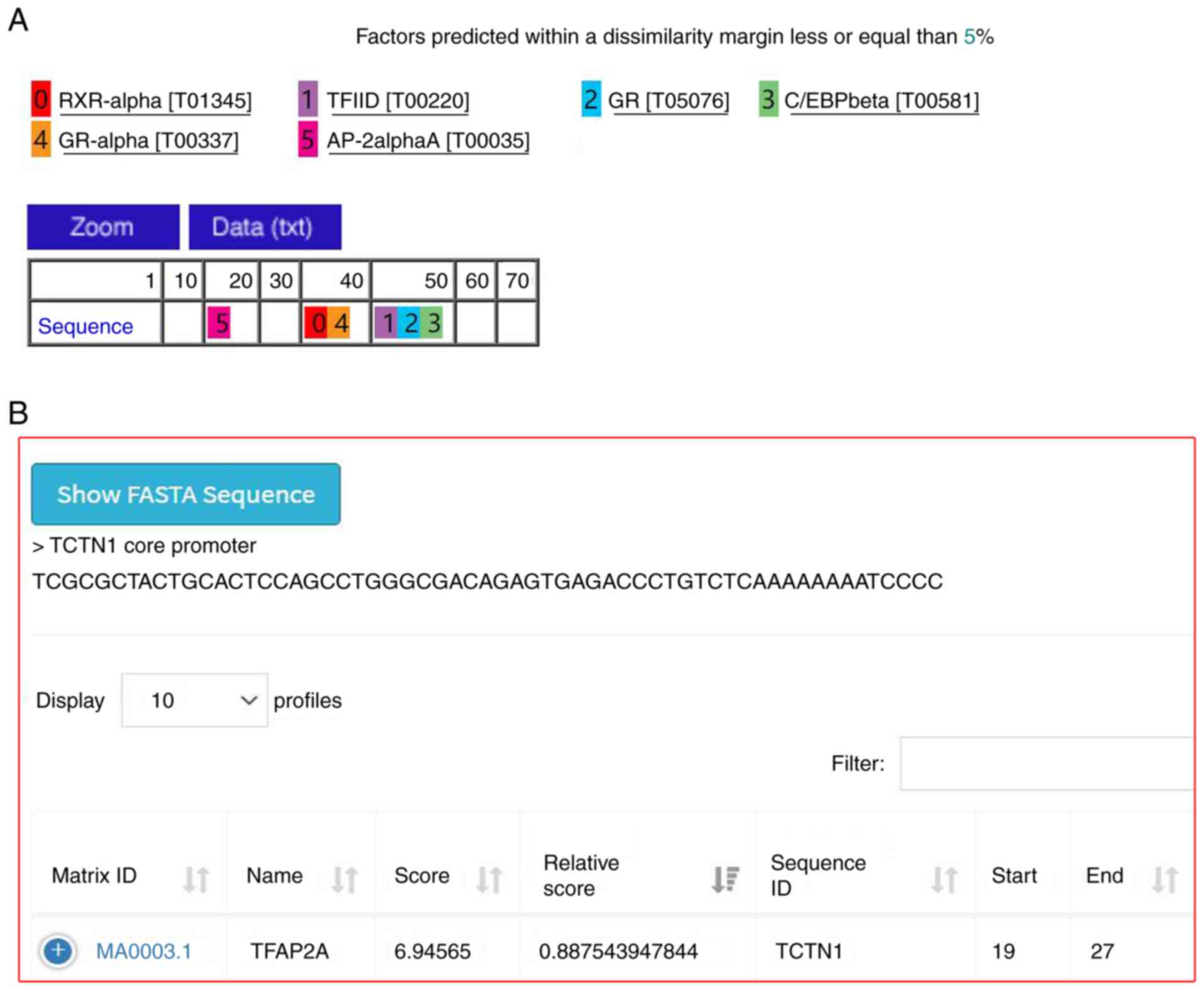Open the RXR-alpha [T01345] factor link

[155, 101]
